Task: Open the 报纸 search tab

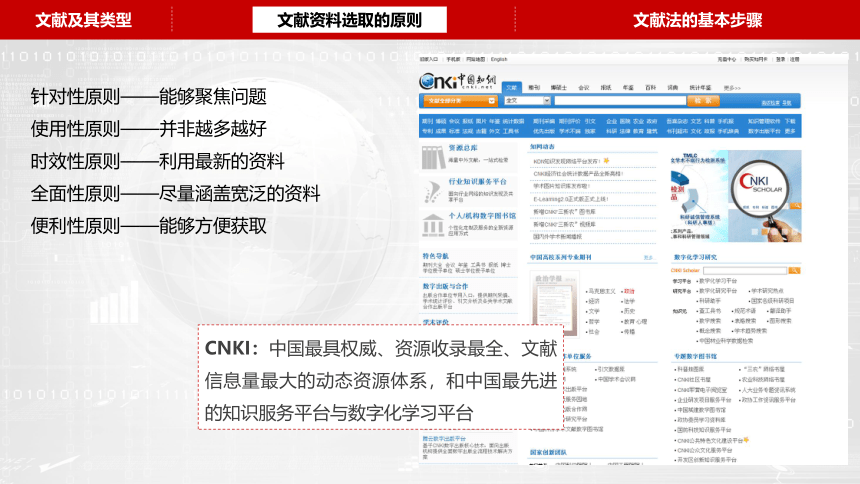Action: point(606,88)
